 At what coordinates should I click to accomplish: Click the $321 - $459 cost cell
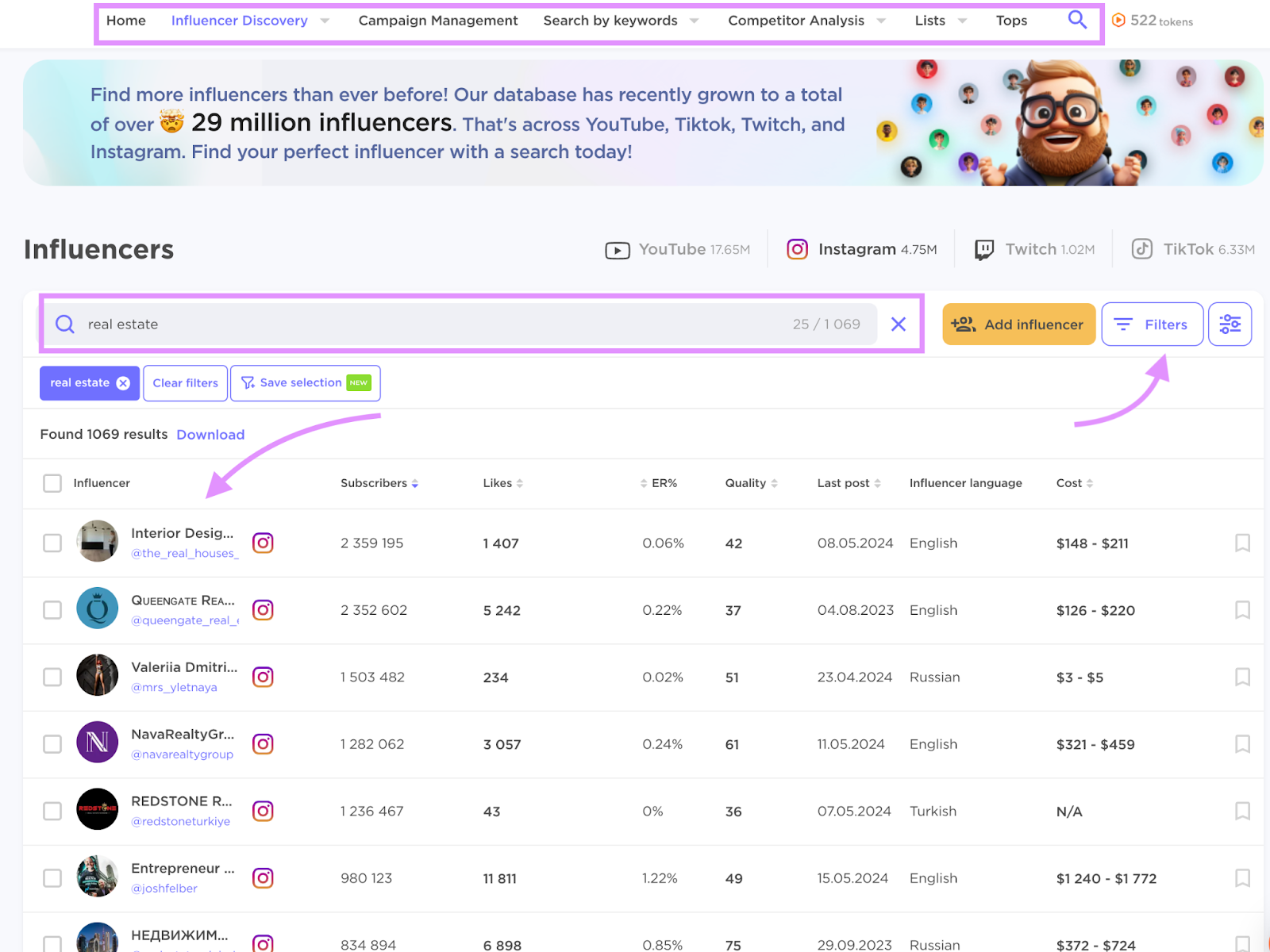[1095, 744]
